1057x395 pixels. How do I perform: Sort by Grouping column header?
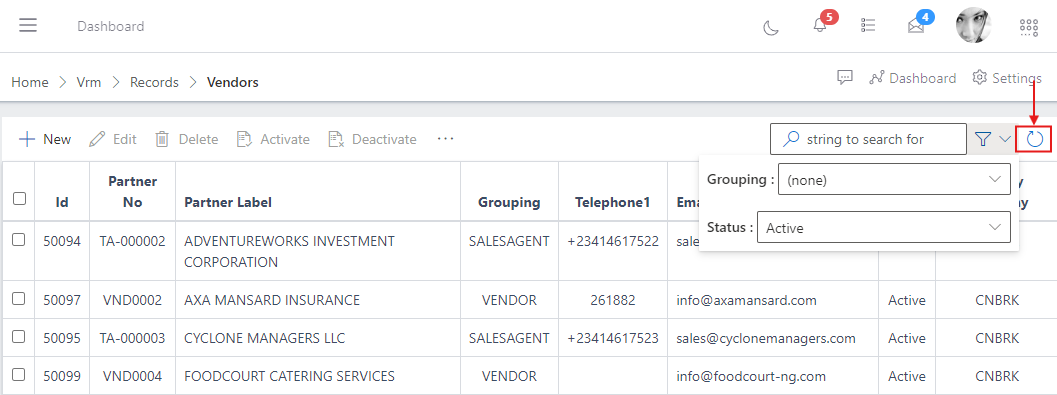510,202
